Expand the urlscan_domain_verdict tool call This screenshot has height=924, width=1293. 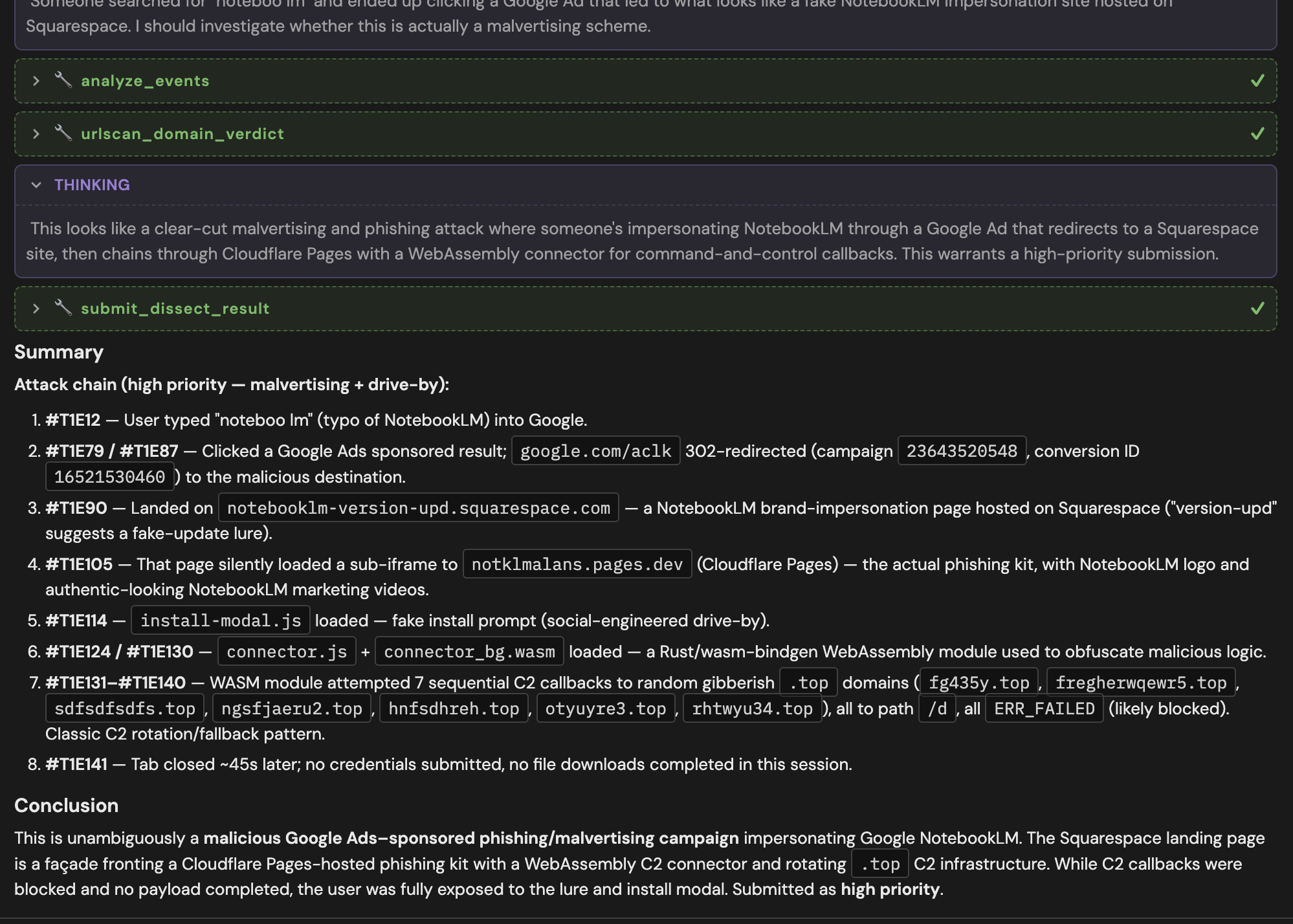[x=36, y=134]
